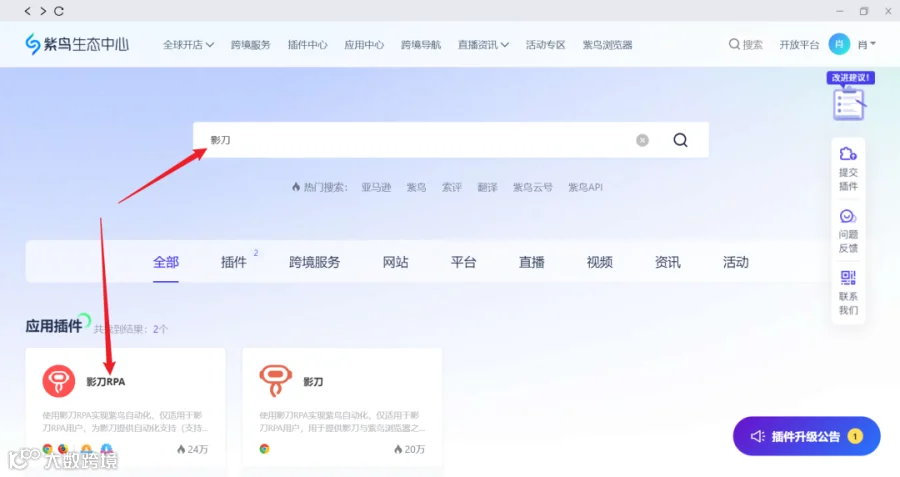Search hot keyword 翻译
Image resolution: width=900 pixels, height=477 pixels.
click(x=487, y=187)
